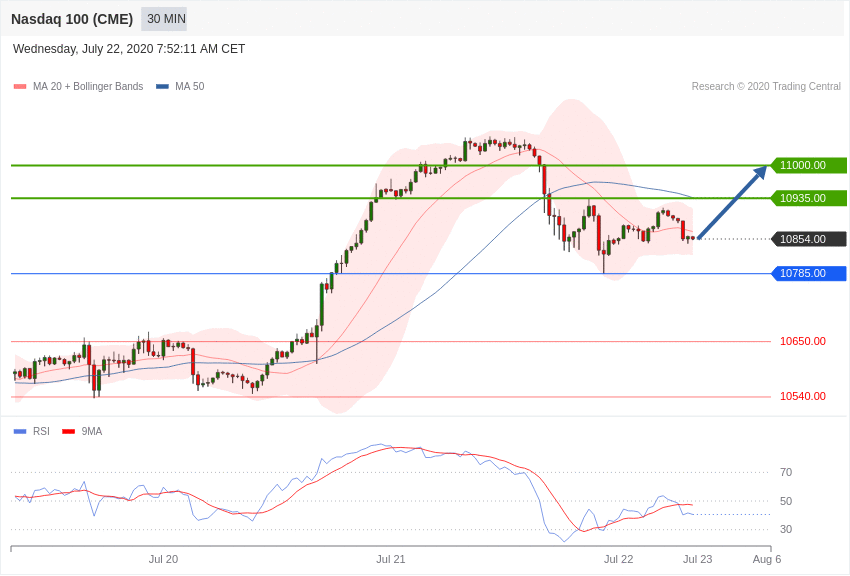Click the 30 MIN timeframe badge
850x576 pixels.
click(x=164, y=19)
